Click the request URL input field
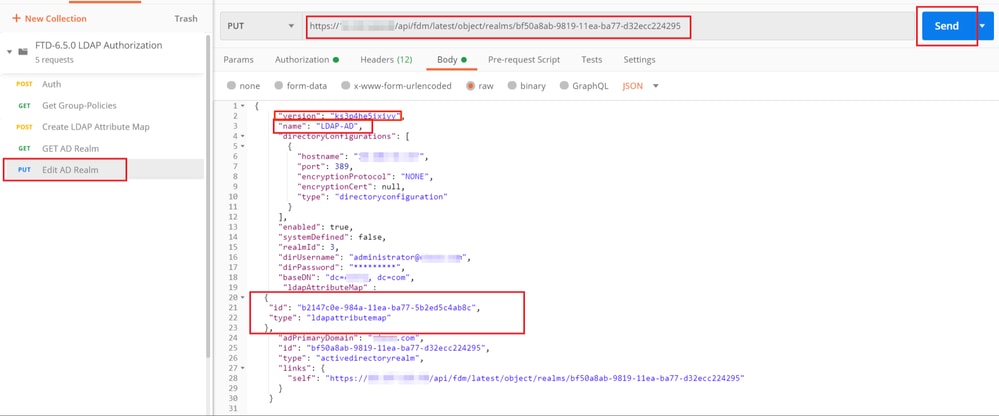Image resolution: width=999 pixels, height=416 pixels. point(608,26)
